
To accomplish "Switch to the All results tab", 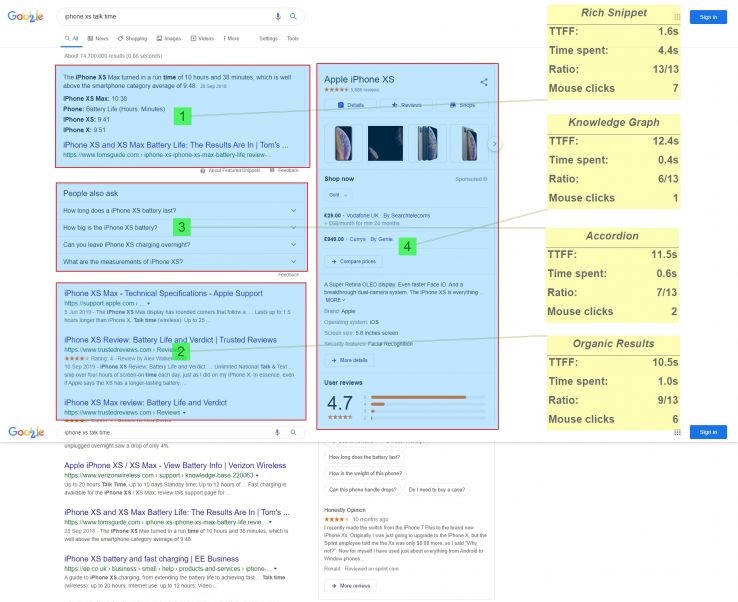I will (72, 39).
